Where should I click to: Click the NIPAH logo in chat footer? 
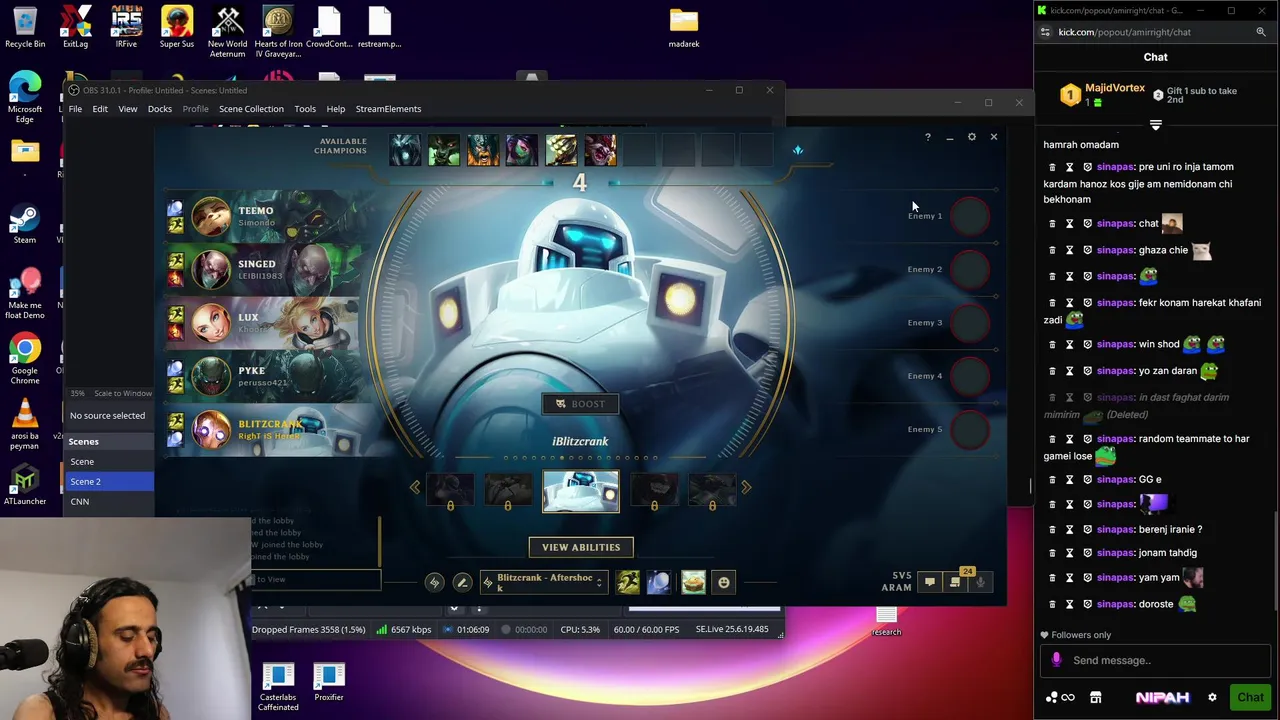(1162, 698)
